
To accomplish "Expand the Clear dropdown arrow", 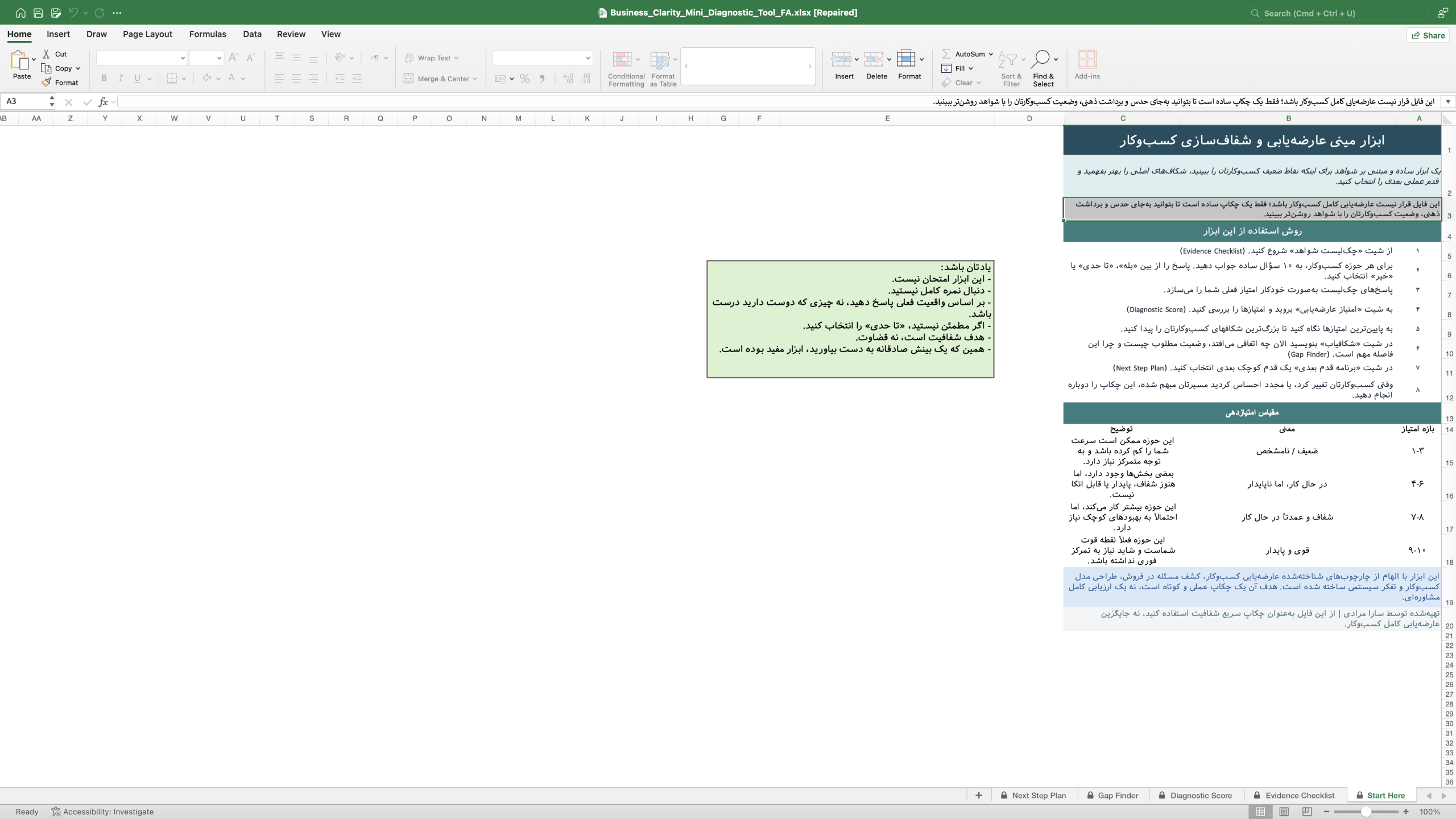I will coord(978,83).
